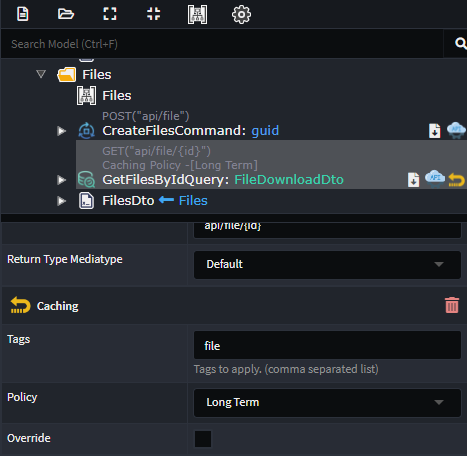The height and width of the screenshot is (456, 467).
Task: Click the search magnifier icon
Action: 460,43
